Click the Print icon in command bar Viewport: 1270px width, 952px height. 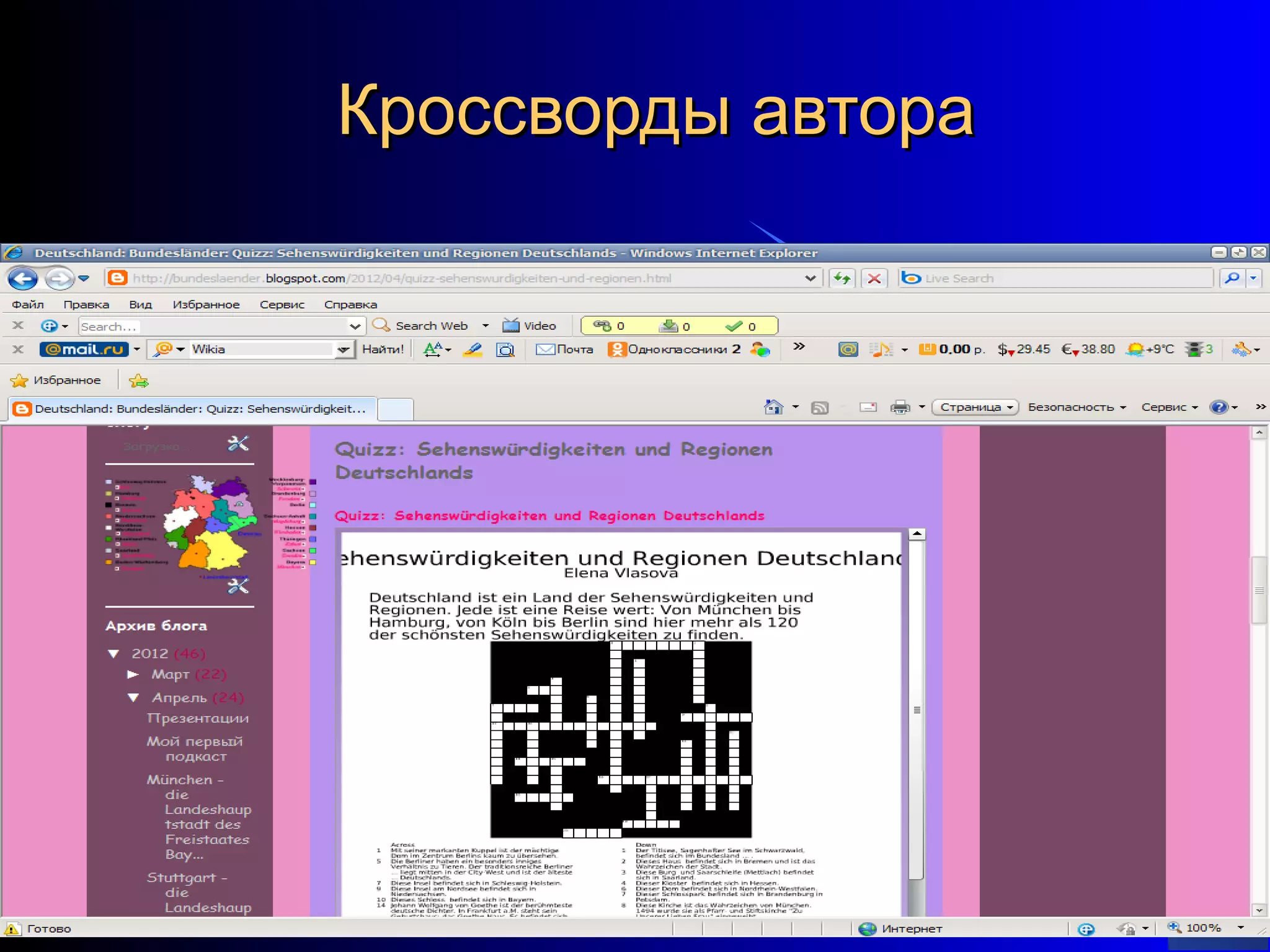[x=900, y=407]
